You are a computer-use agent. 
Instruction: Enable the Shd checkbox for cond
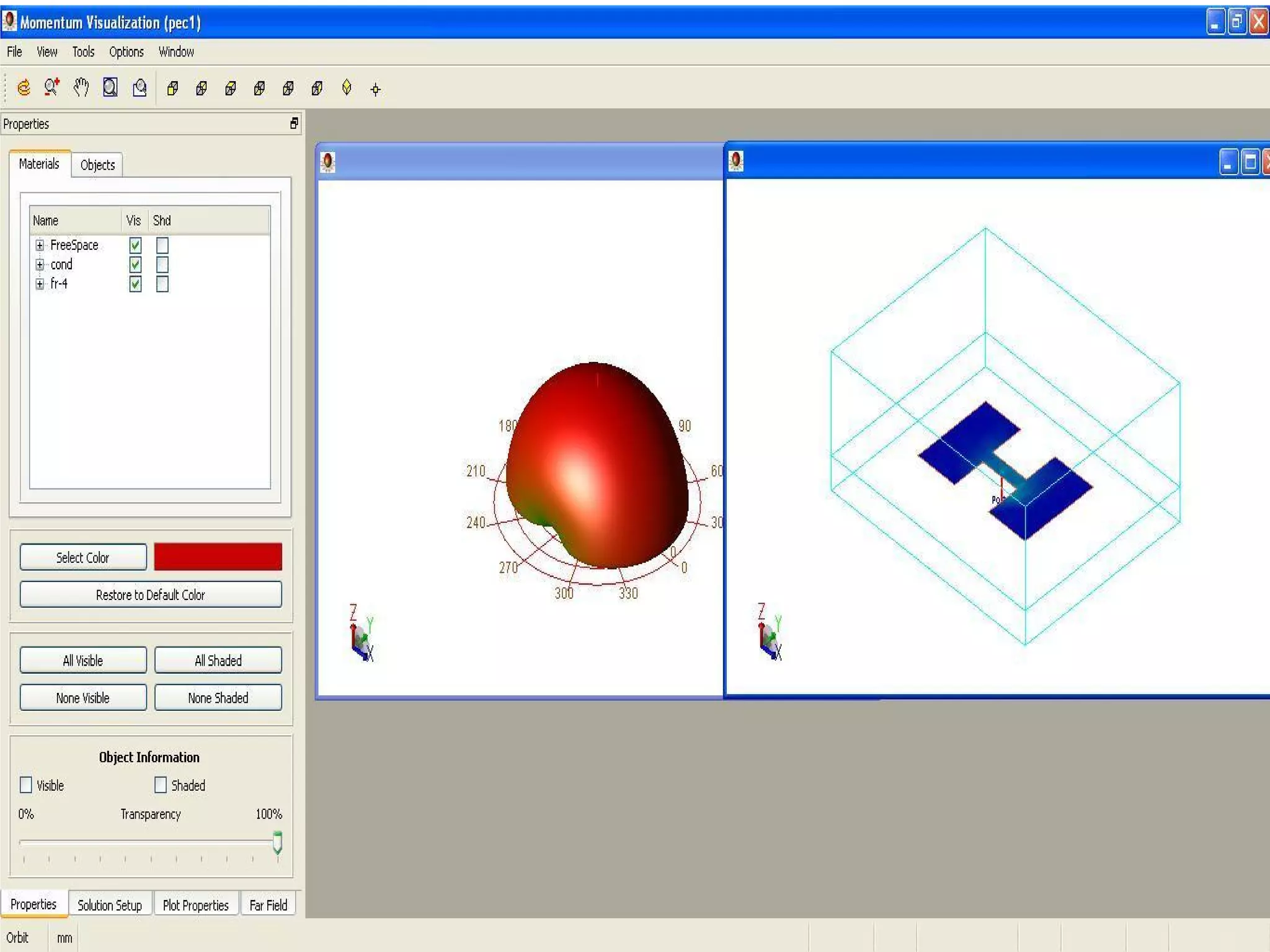coord(162,265)
